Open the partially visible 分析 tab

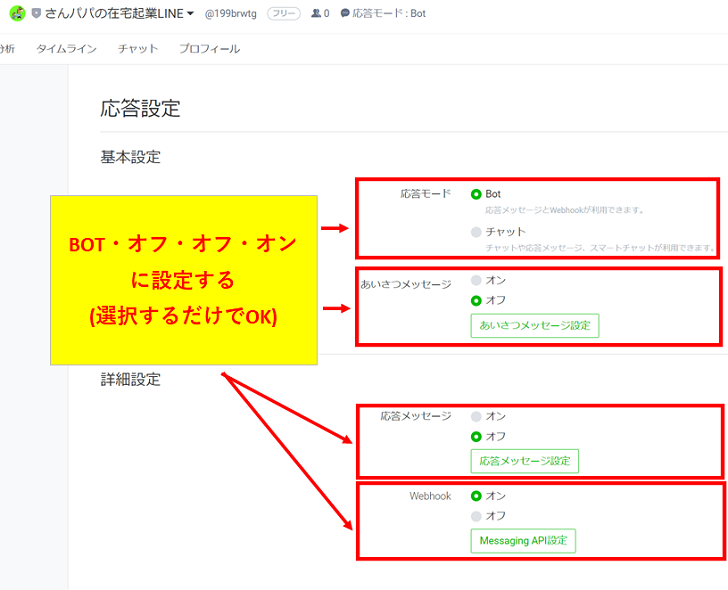[7, 49]
